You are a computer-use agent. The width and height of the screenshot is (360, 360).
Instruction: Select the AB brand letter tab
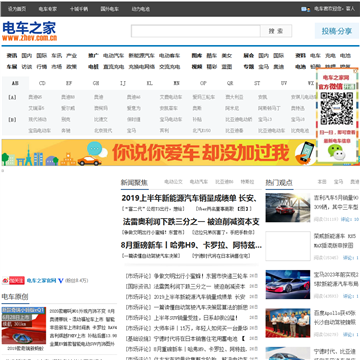tap(15, 83)
